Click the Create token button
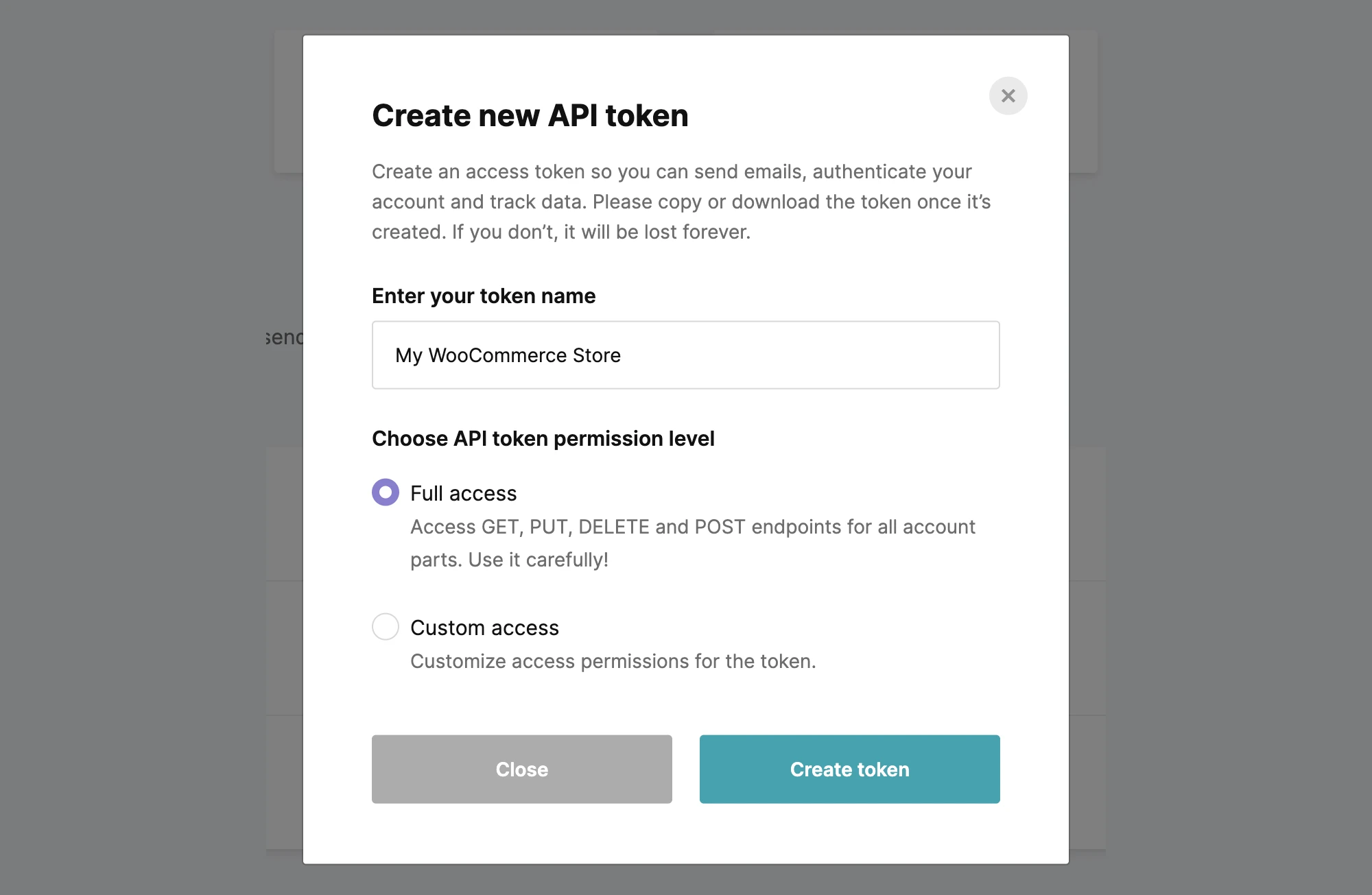Screen dimensions: 1372x895 [849, 769]
